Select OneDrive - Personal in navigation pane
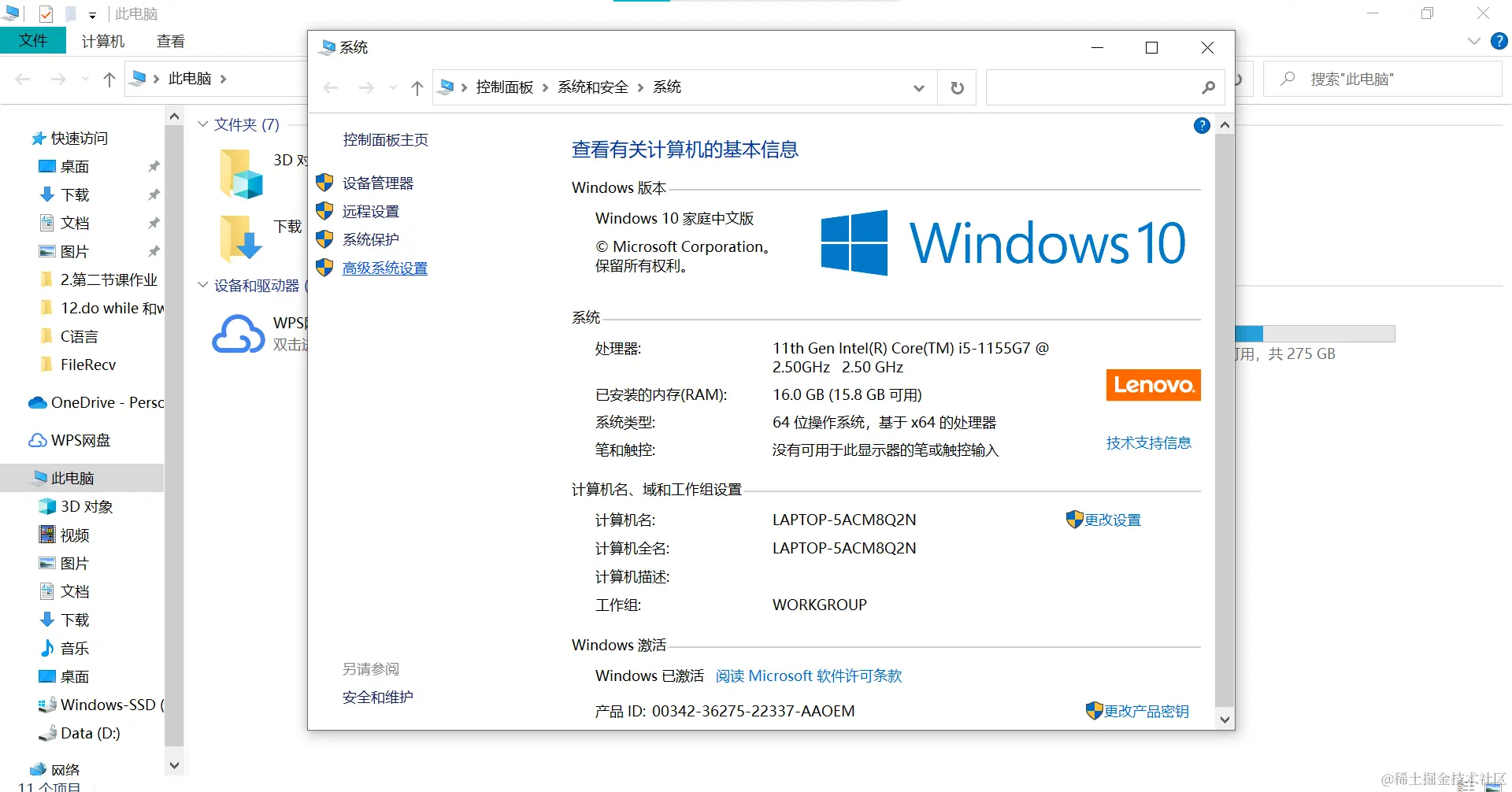1512x792 pixels. tap(107, 403)
